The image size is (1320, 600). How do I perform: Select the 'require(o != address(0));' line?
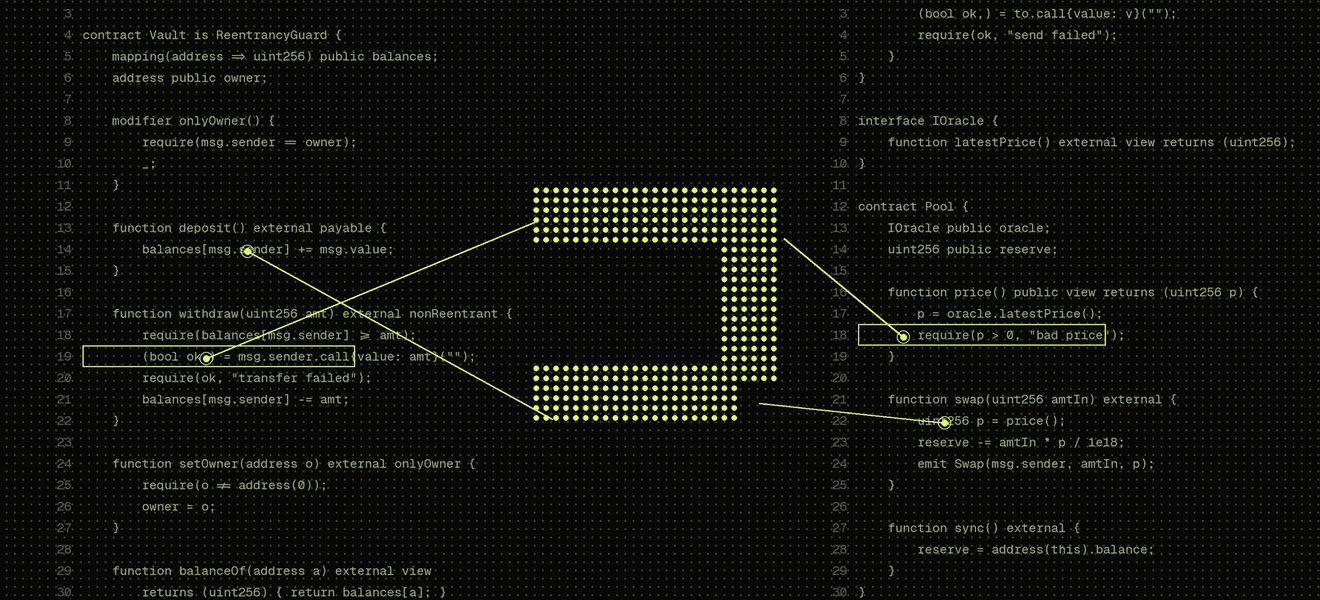coord(235,486)
